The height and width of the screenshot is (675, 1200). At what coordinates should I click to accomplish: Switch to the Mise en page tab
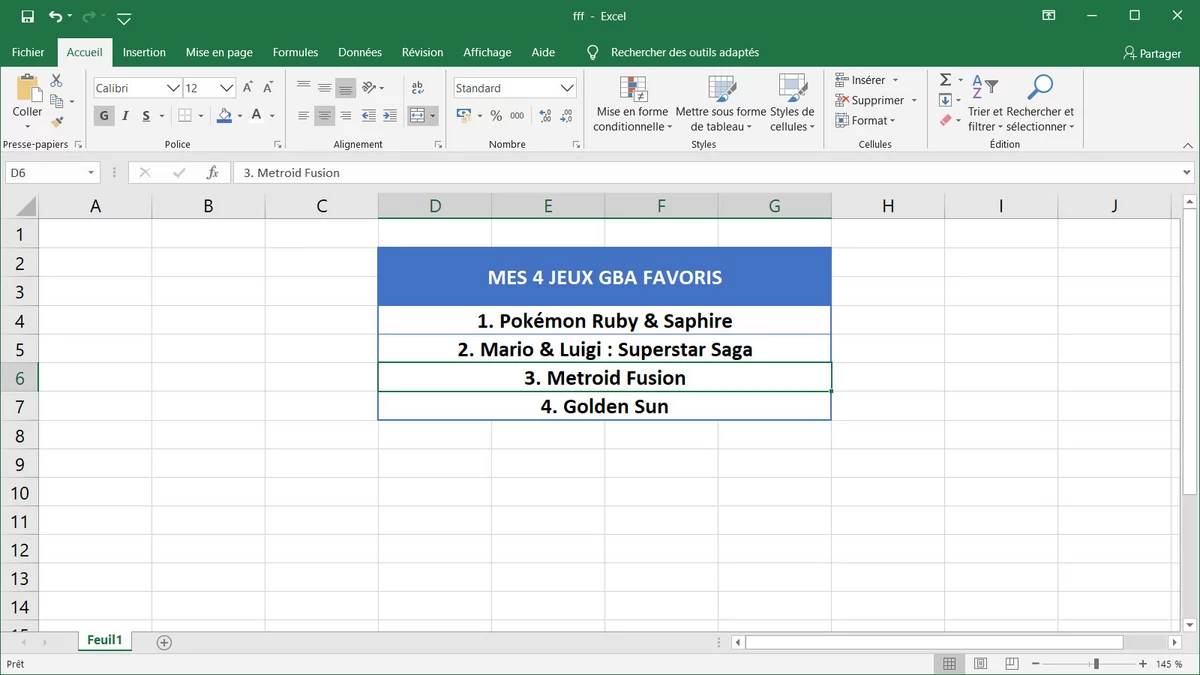click(x=219, y=52)
